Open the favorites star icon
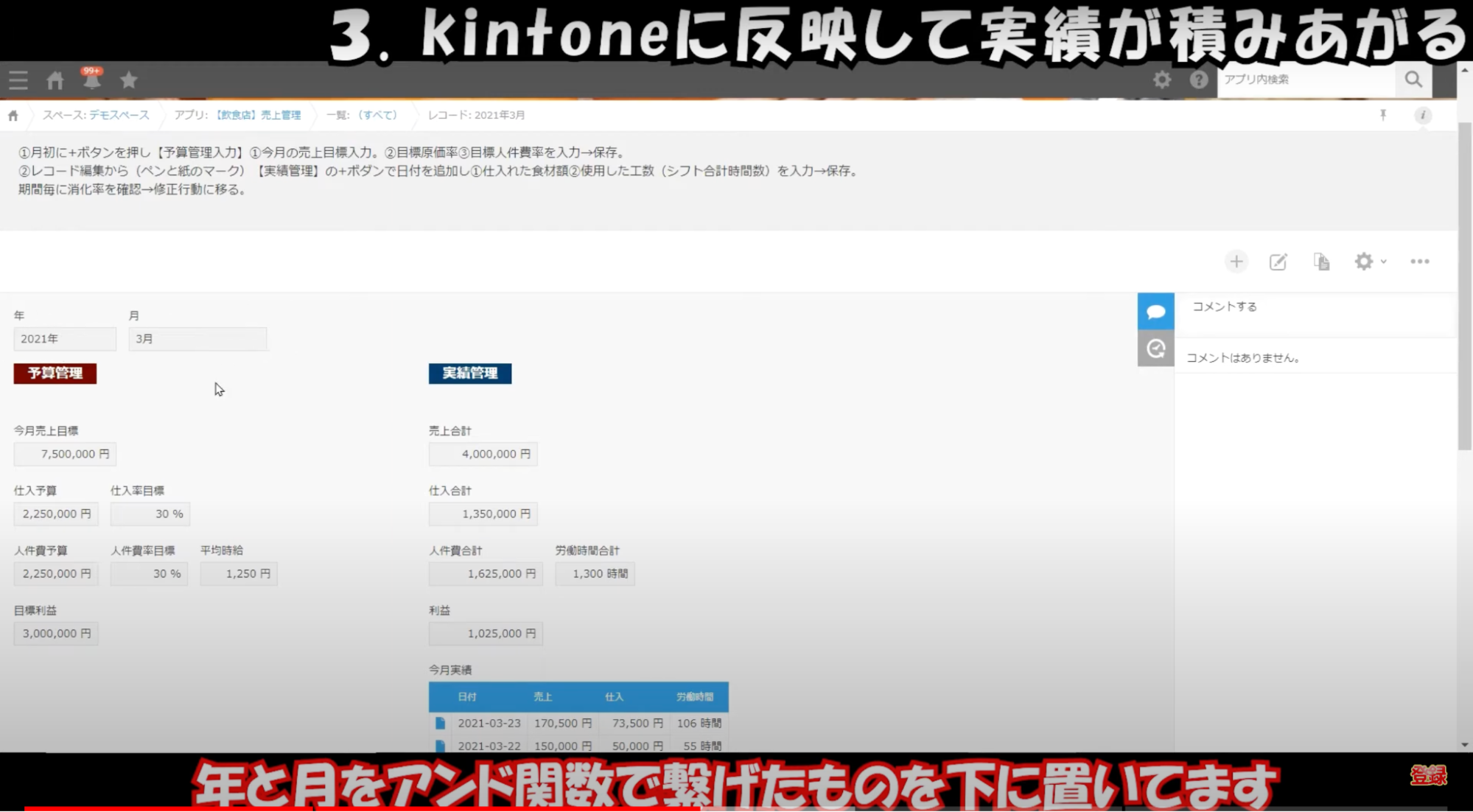This screenshot has height=812, width=1473. (129, 80)
